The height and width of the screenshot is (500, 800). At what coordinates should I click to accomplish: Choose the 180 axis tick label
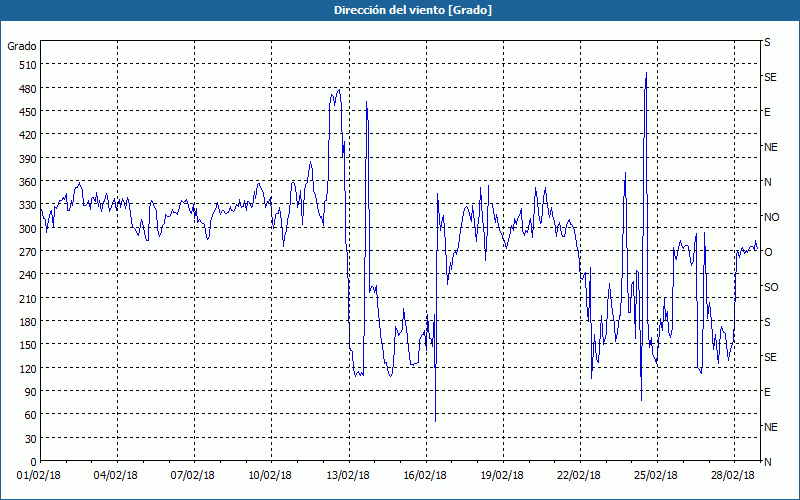pyautogui.click(x=28, y=322)
